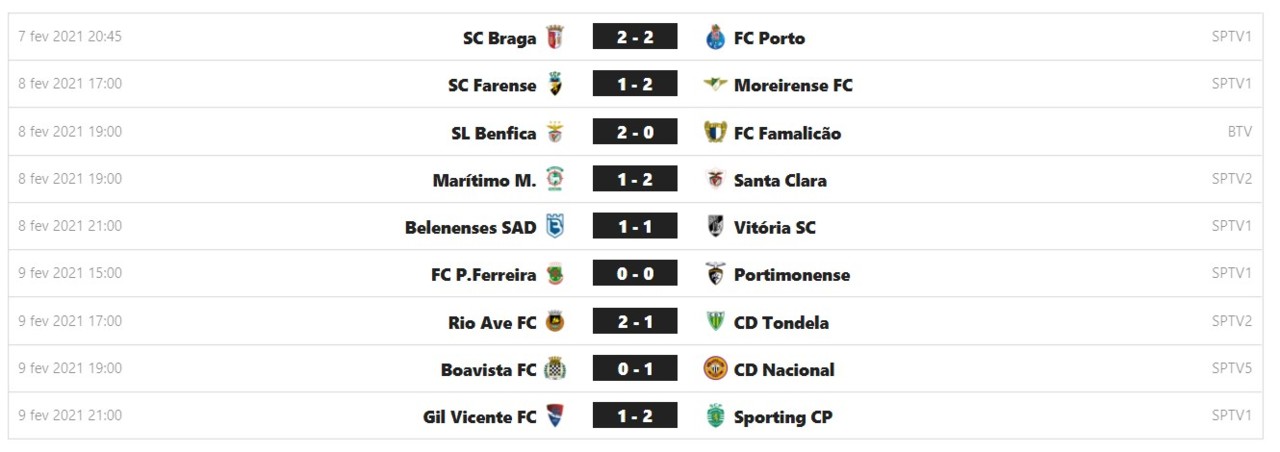
Task: Click the Vitória SC club crest
Action: tap(715, 227)
